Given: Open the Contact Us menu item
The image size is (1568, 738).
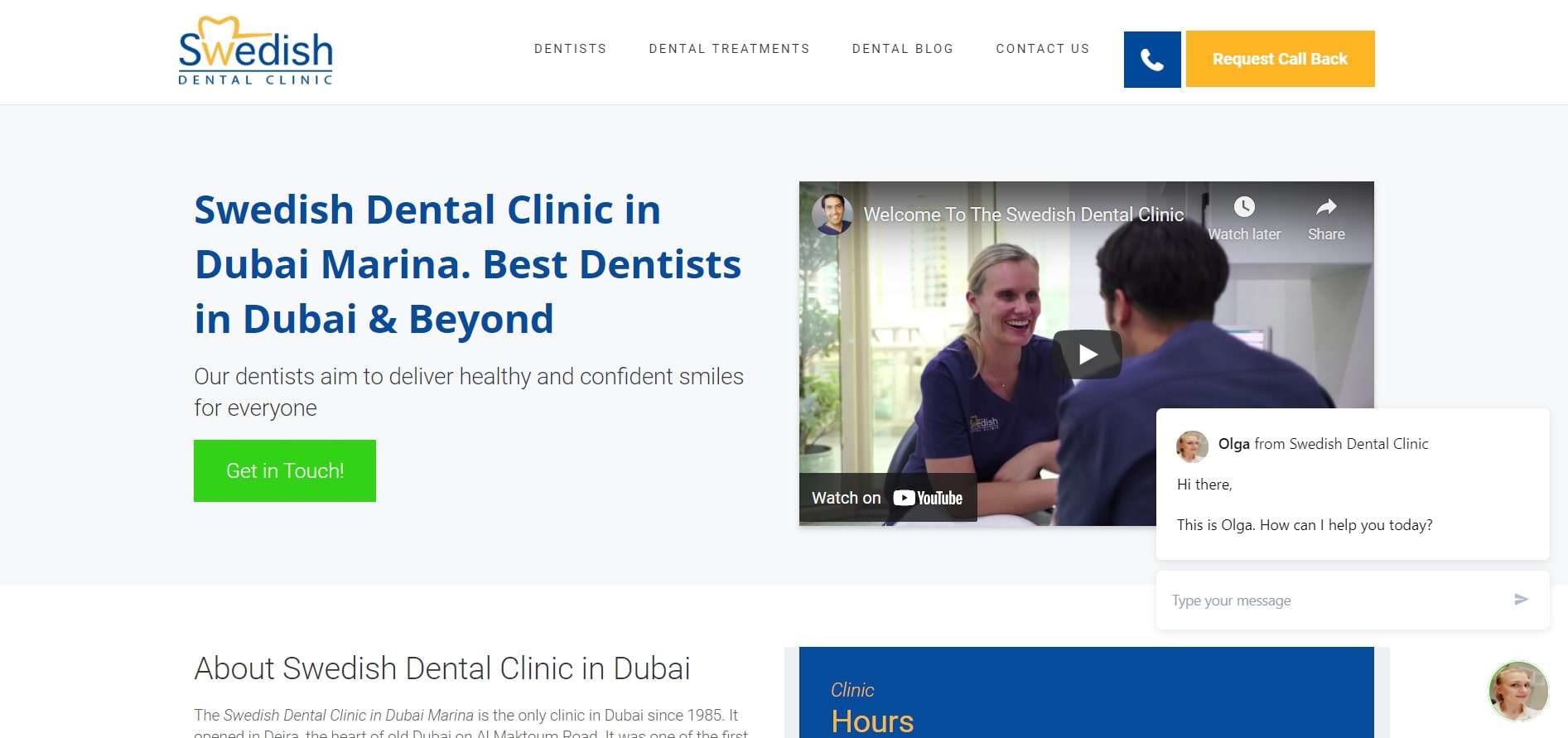Looking at the screenshot, I should pos(1043,49).
